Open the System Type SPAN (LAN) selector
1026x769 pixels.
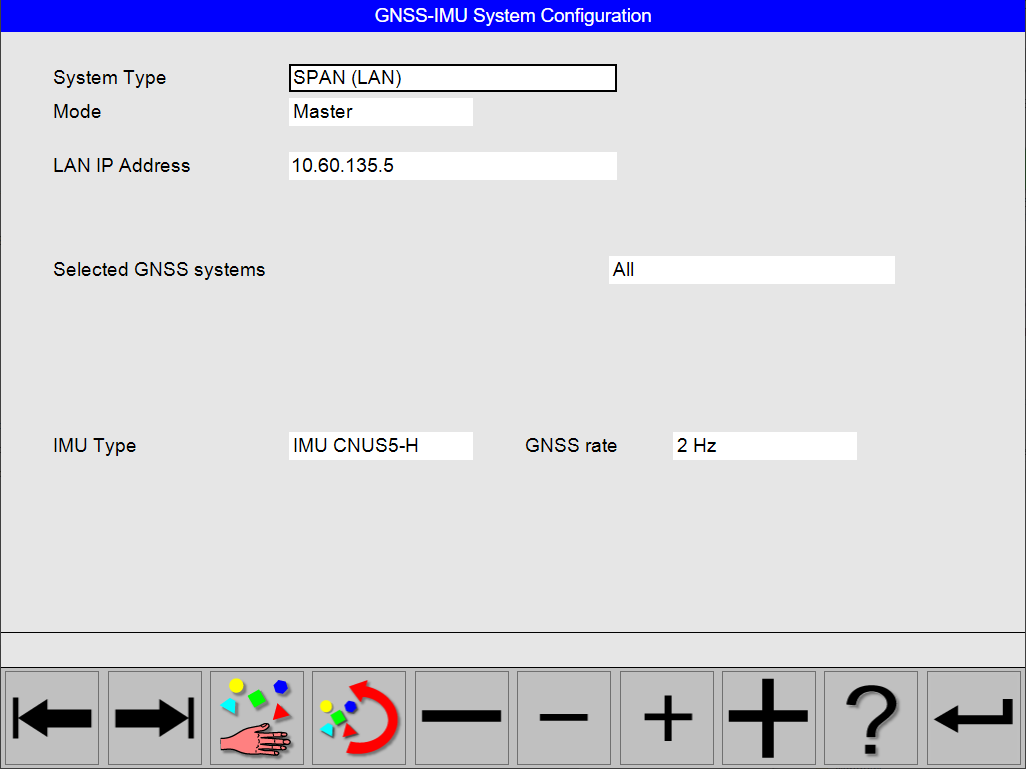(452, 77)
